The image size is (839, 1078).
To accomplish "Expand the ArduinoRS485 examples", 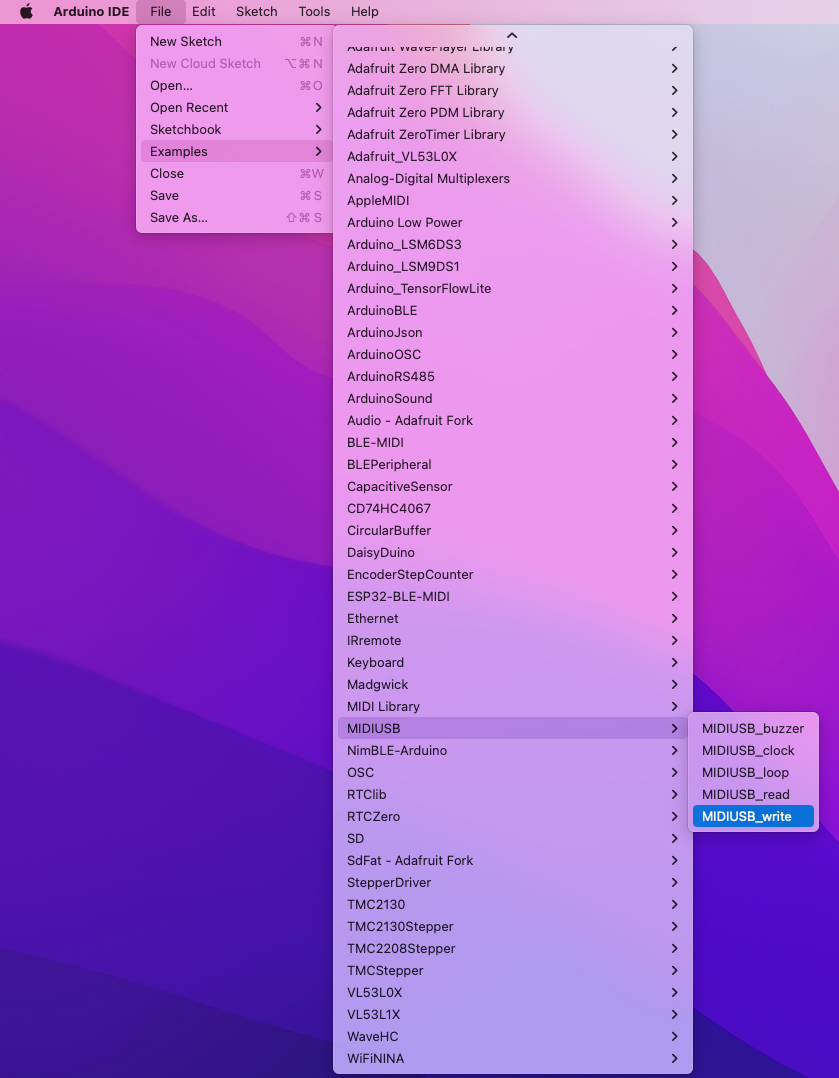I will [x=512, y=376].
